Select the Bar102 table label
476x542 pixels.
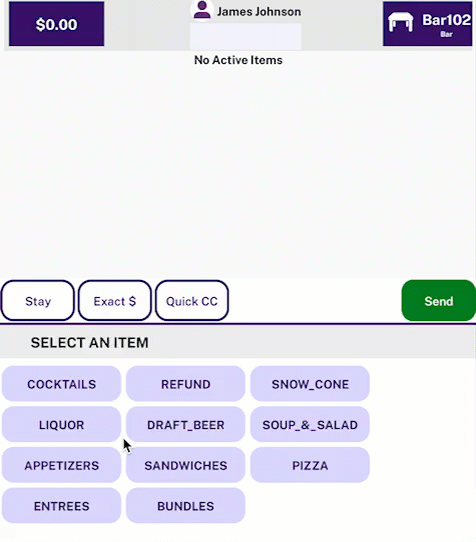446,20
